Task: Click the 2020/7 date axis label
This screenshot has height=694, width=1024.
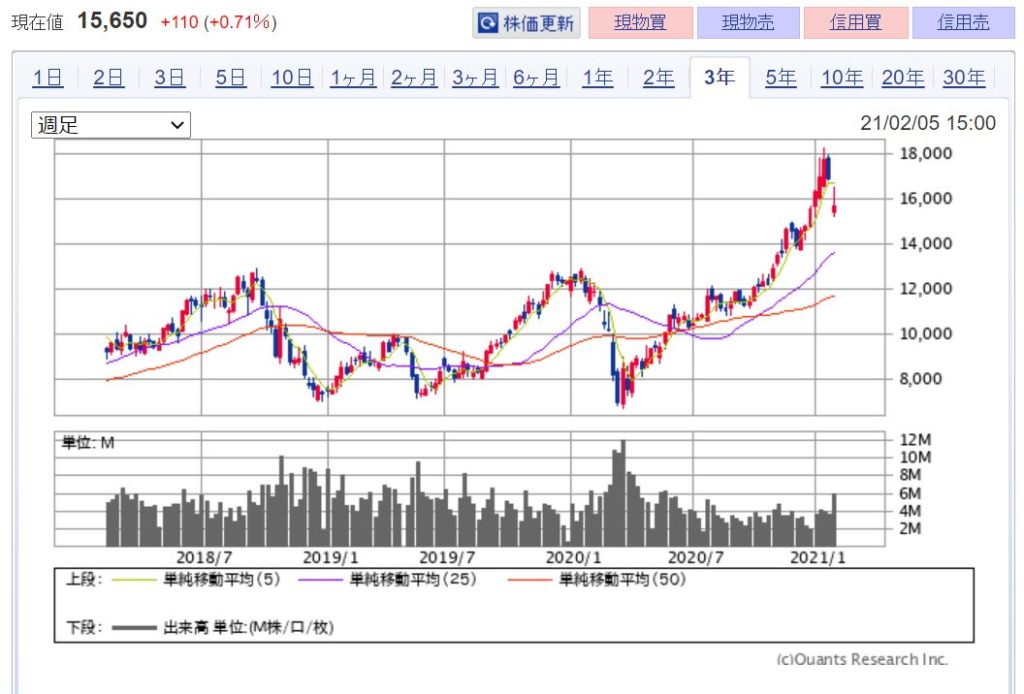Action: point(696,558)
